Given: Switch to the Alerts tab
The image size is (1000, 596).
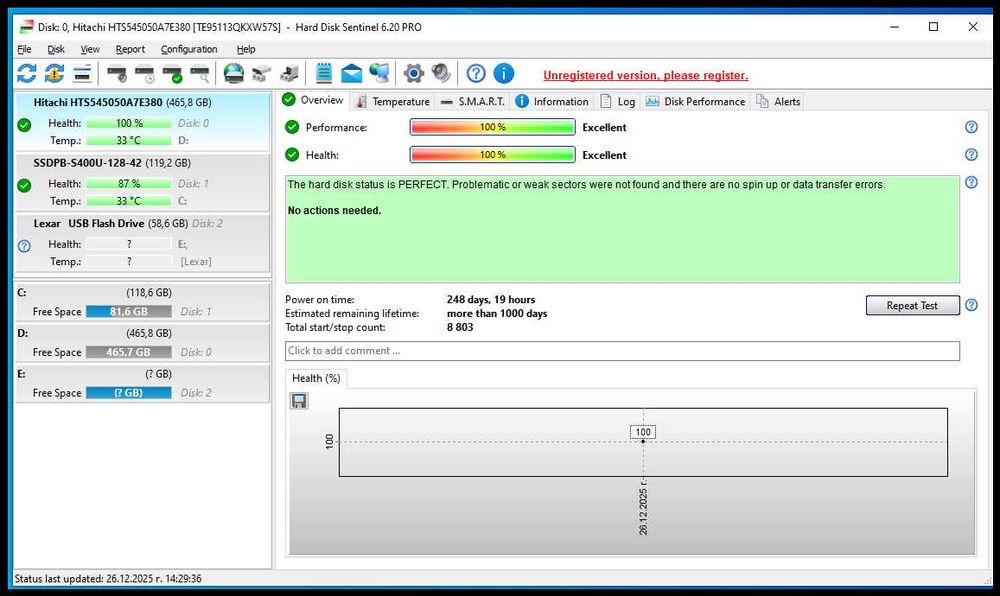Looking at the screenshot, I should [778, 101].
